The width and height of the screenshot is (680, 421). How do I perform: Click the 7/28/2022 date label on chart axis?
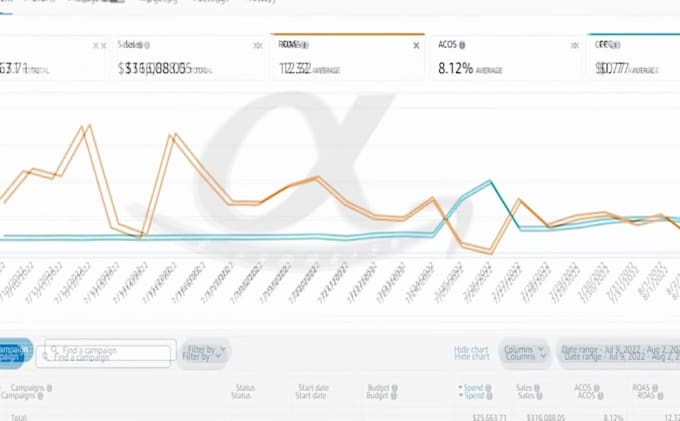[534, 281]
